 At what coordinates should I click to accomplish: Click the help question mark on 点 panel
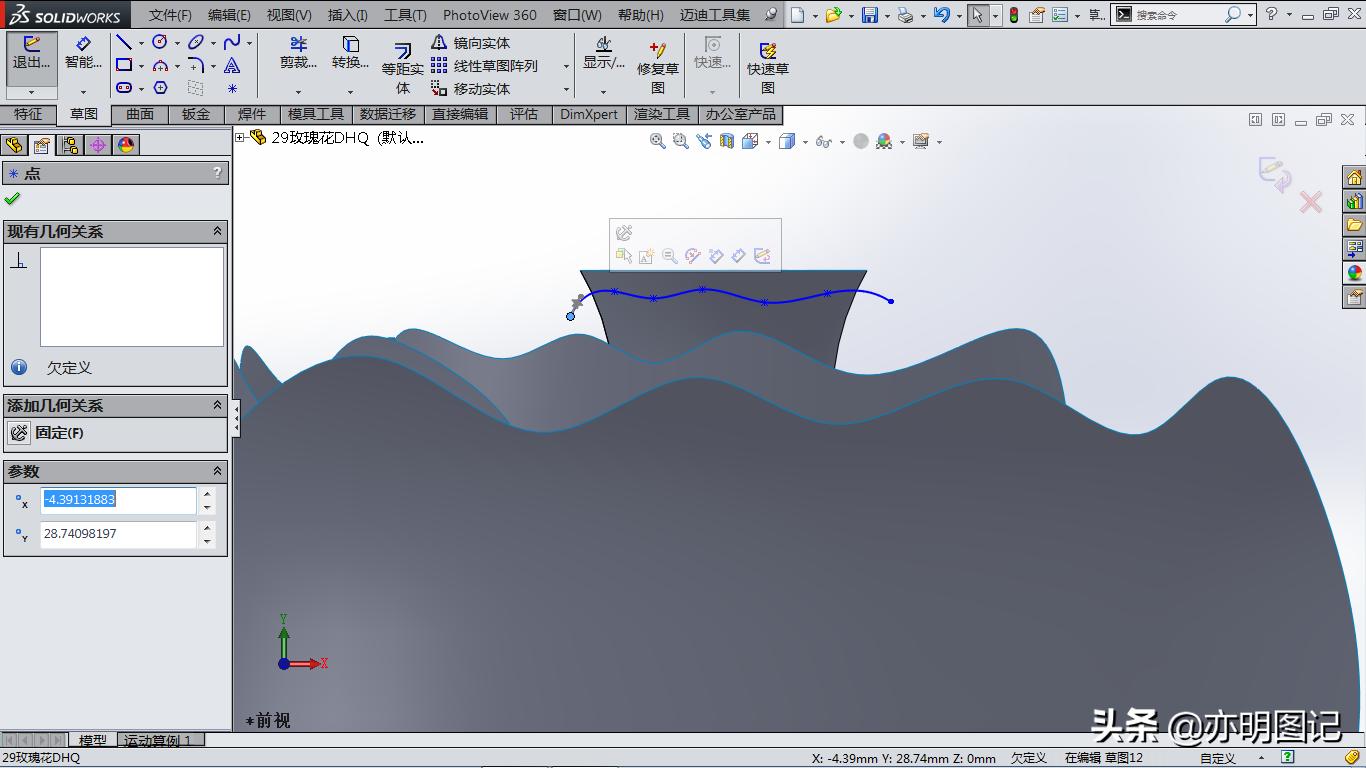coord(217,172)
